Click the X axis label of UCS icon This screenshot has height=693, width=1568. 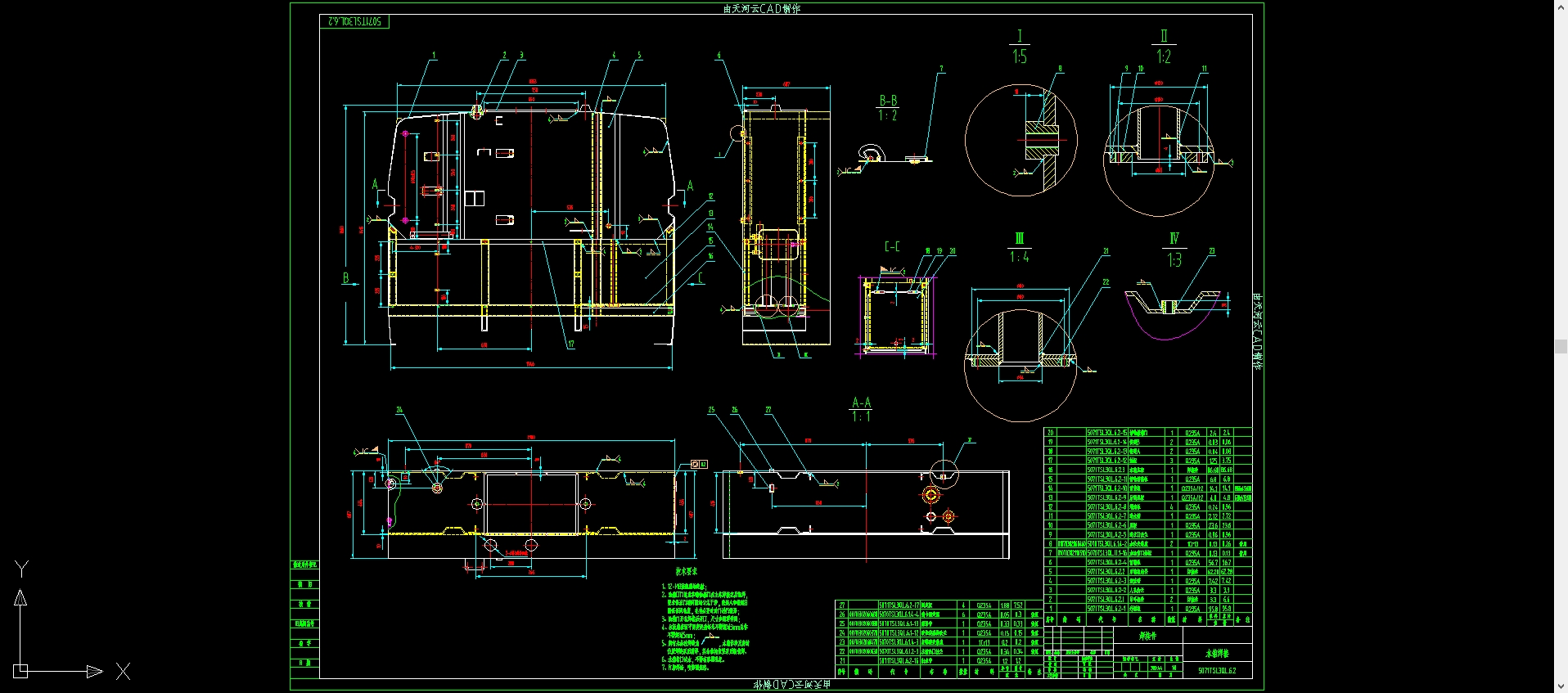pyautogui.click(x=123, y=672)
